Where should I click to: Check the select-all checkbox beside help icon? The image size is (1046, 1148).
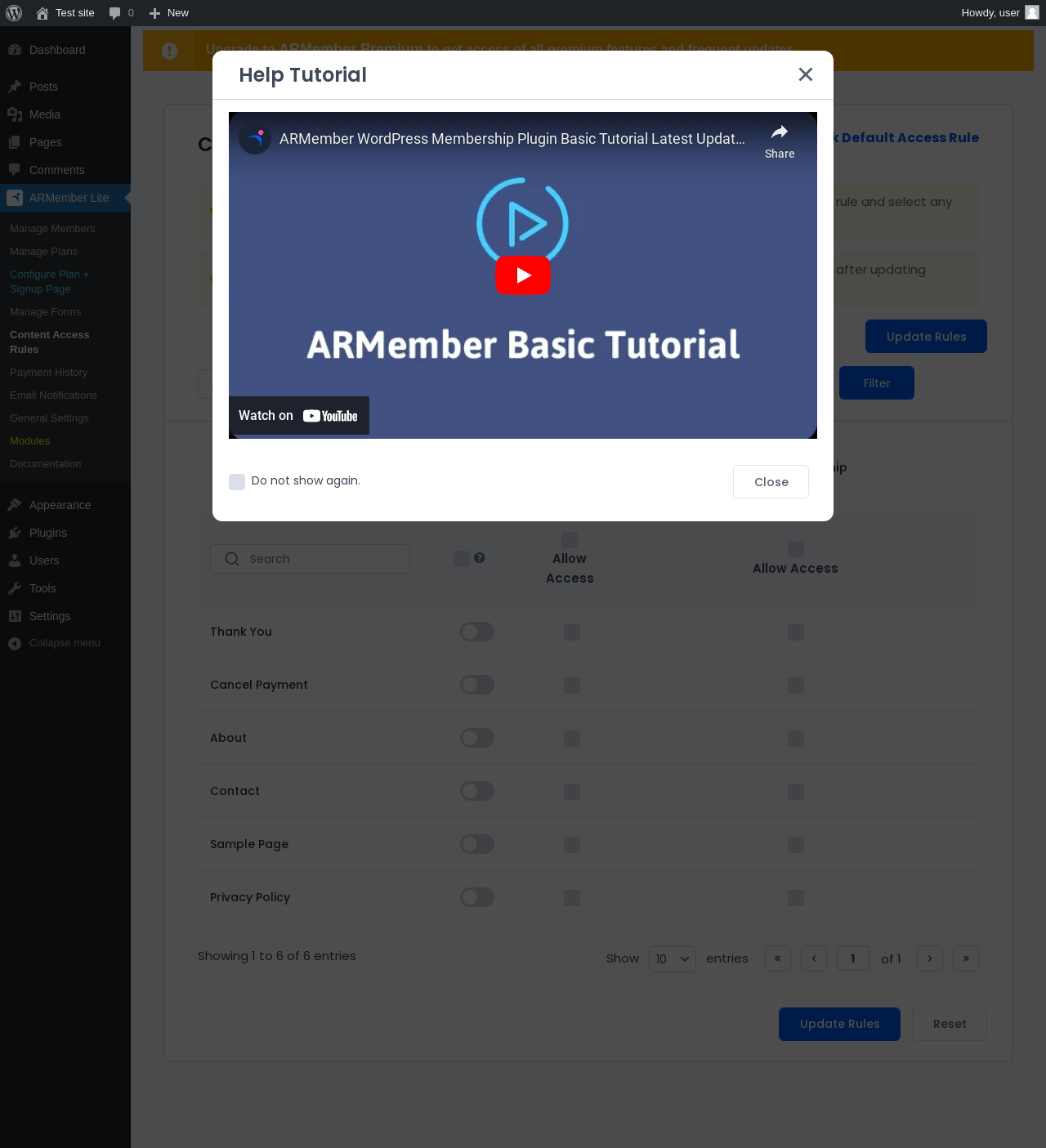[x=462, y=559]
